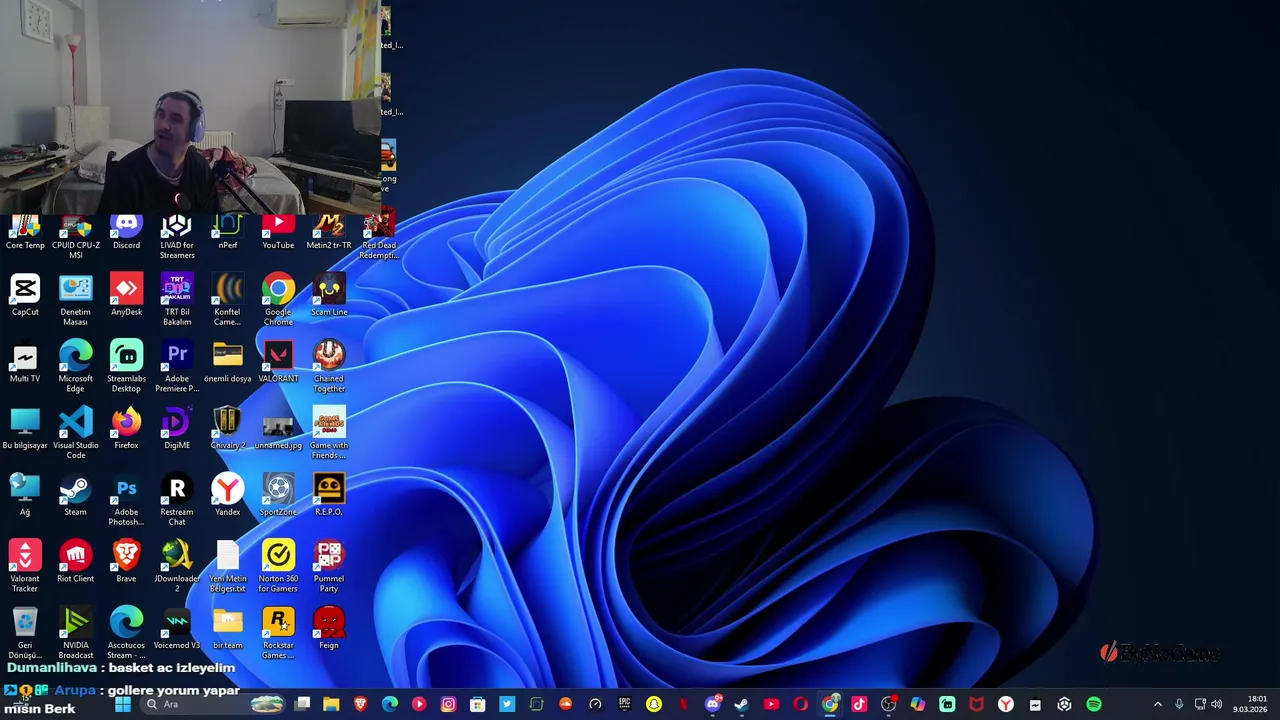The width and height of the screenshot is (1280, 720).
Task: Open DigiME desktop shortcut
Action: click(x=177, y=429)
